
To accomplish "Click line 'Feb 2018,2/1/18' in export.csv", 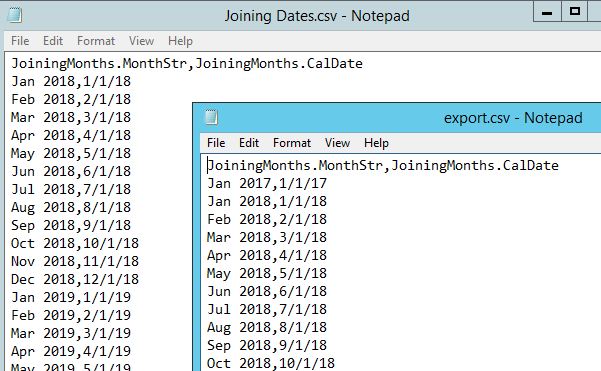I will point(267,220).
